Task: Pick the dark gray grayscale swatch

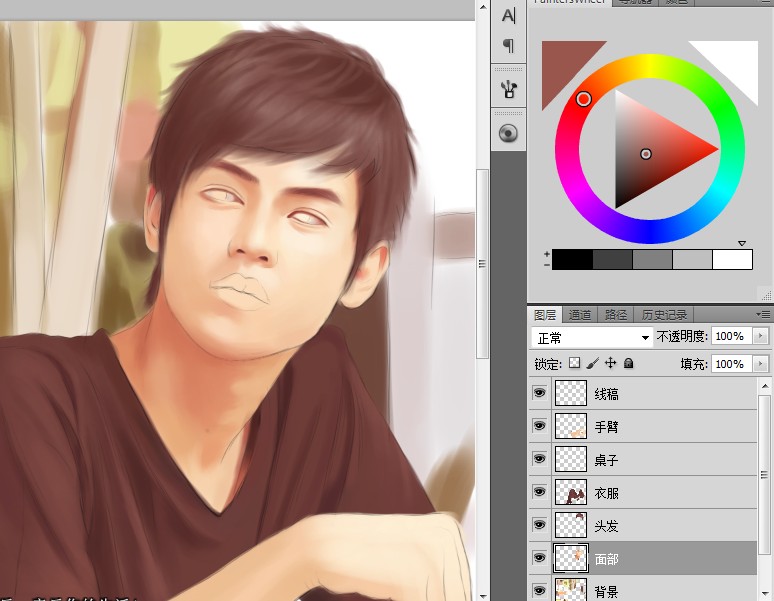Action: pos(613,260)
